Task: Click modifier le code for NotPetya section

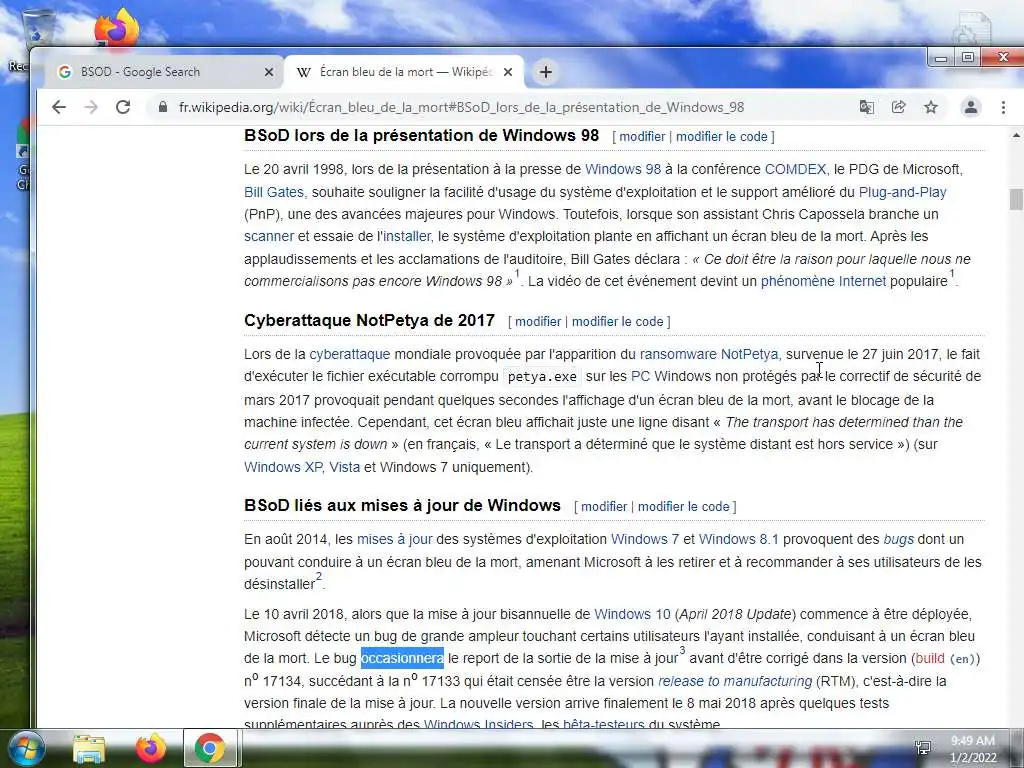Action: 618,321
